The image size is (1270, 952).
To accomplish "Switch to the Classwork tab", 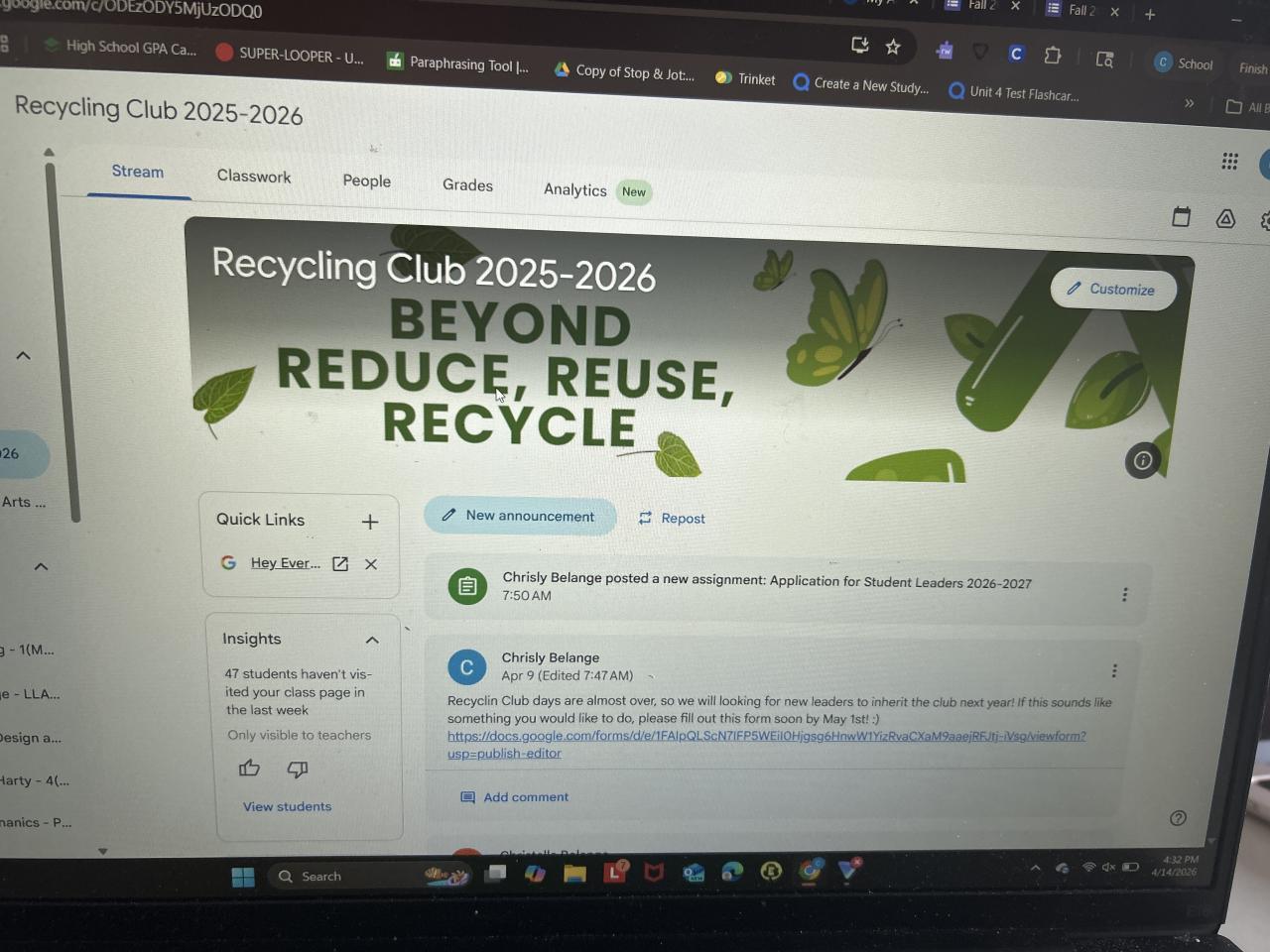I will [x=254, y=177].
